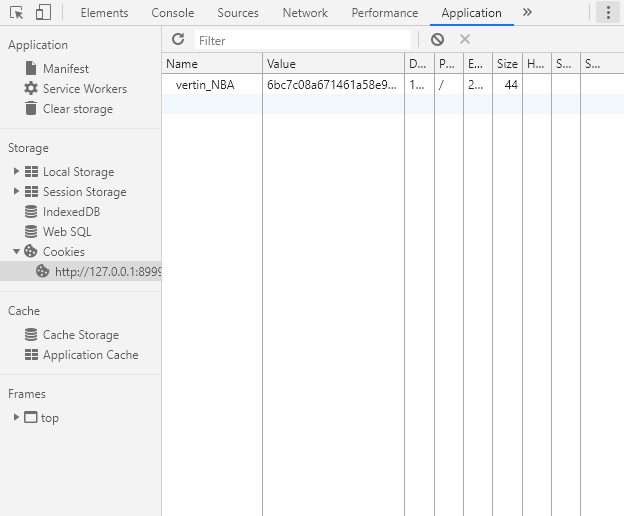
Task: Switch to the Console tab
Action: pyautogui.click(x=173, y=13)
